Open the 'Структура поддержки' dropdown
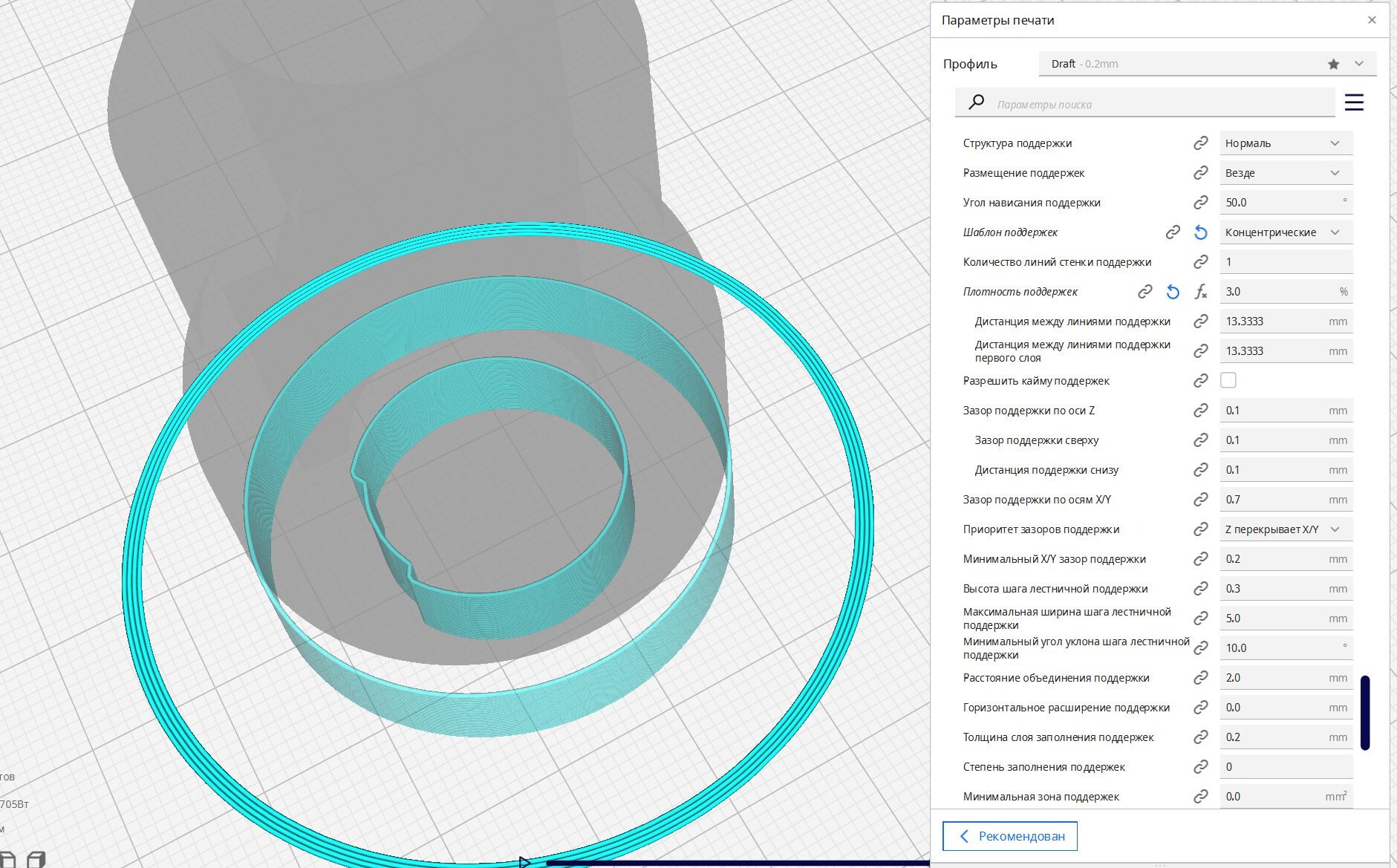1397x868 pixels. pyautogui.click(x=1285, y=143)
